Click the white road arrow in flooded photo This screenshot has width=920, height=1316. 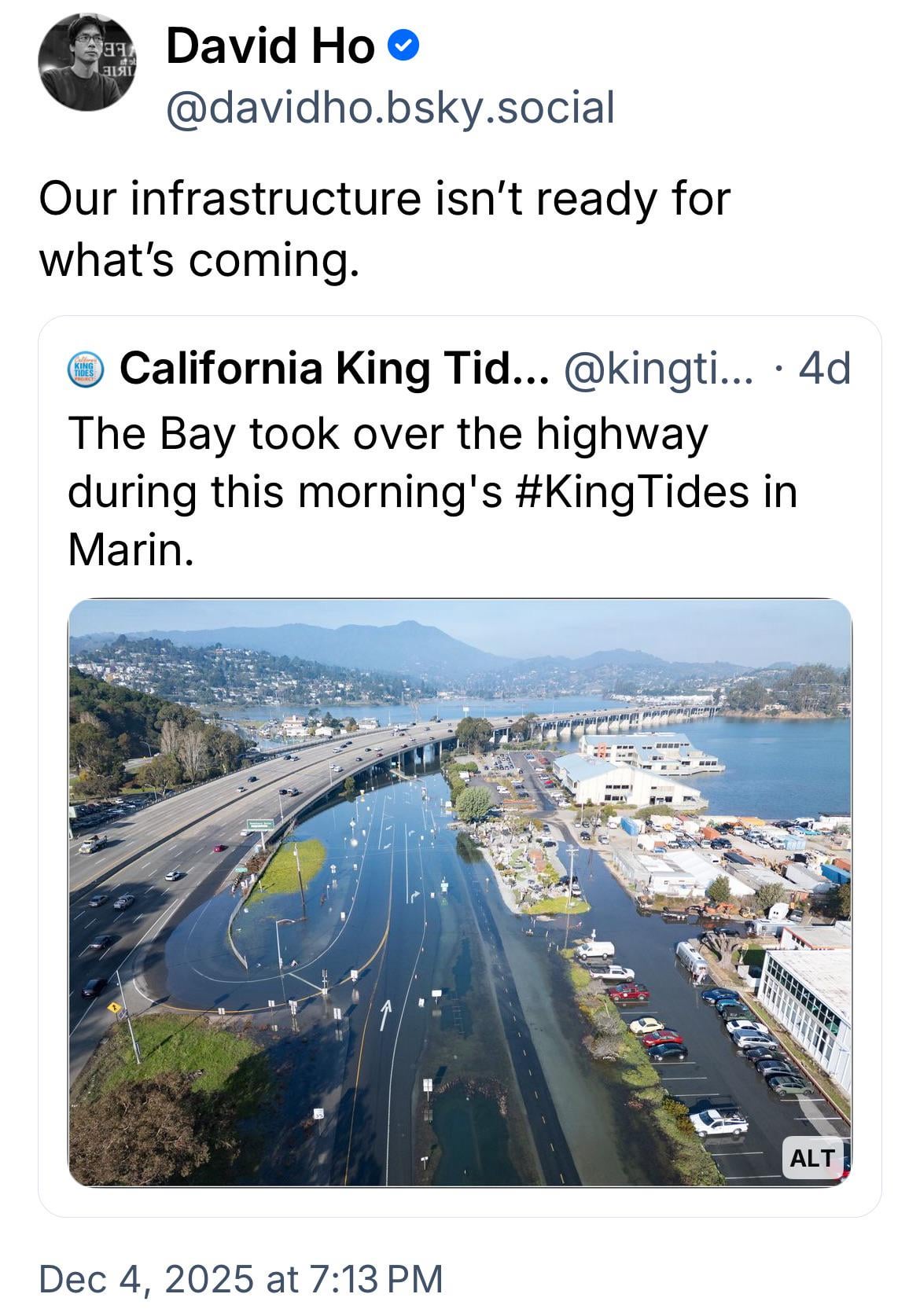point(385,1014)
